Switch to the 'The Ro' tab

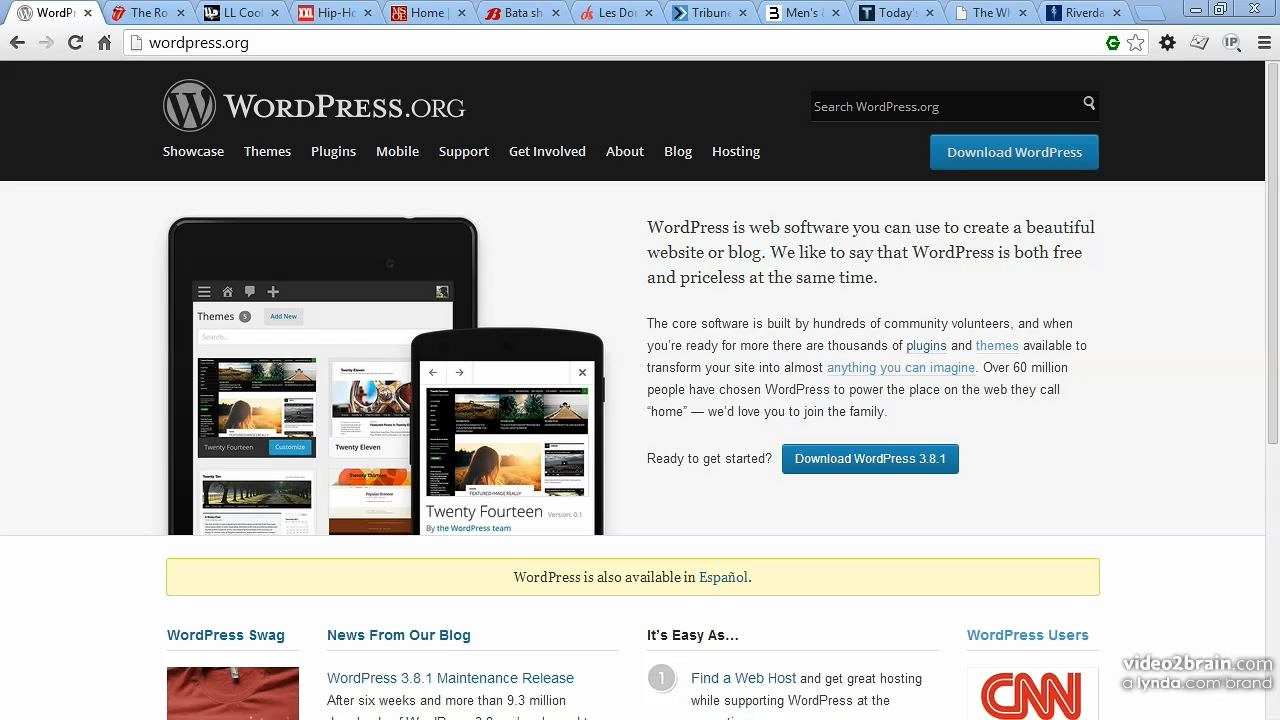(x=148, y=13)
